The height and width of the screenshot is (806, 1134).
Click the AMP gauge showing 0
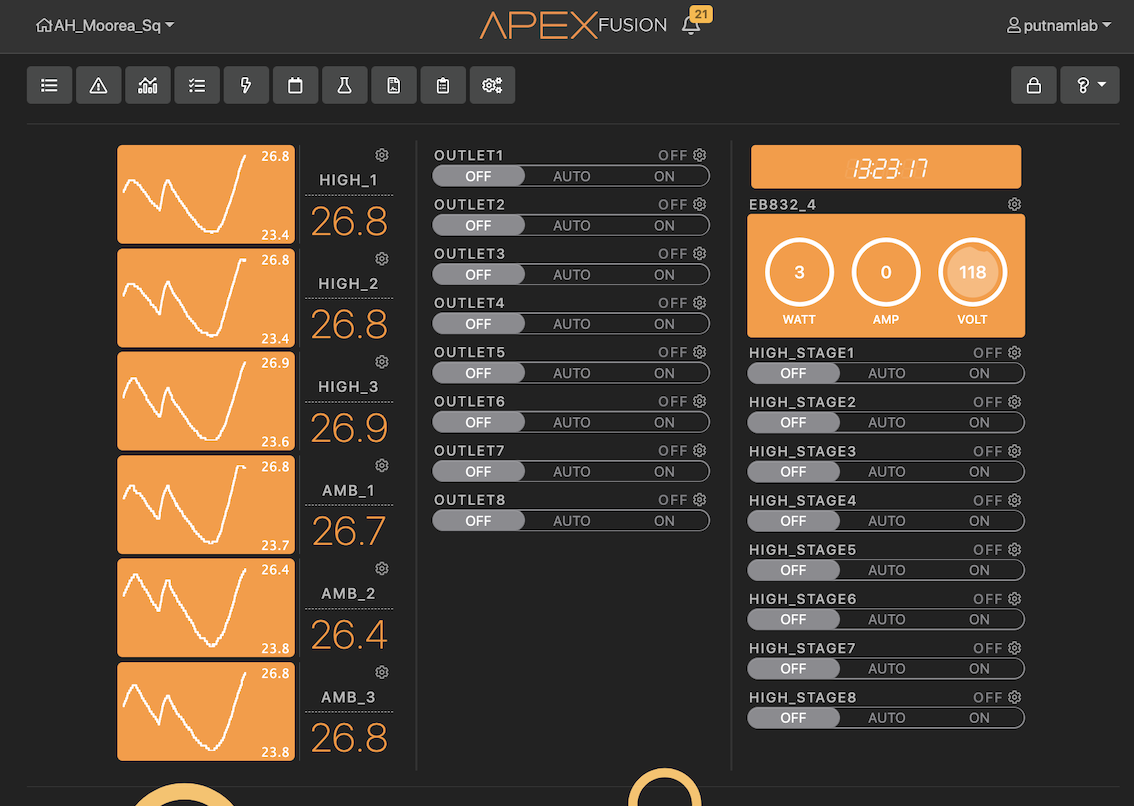pos(886,272)
